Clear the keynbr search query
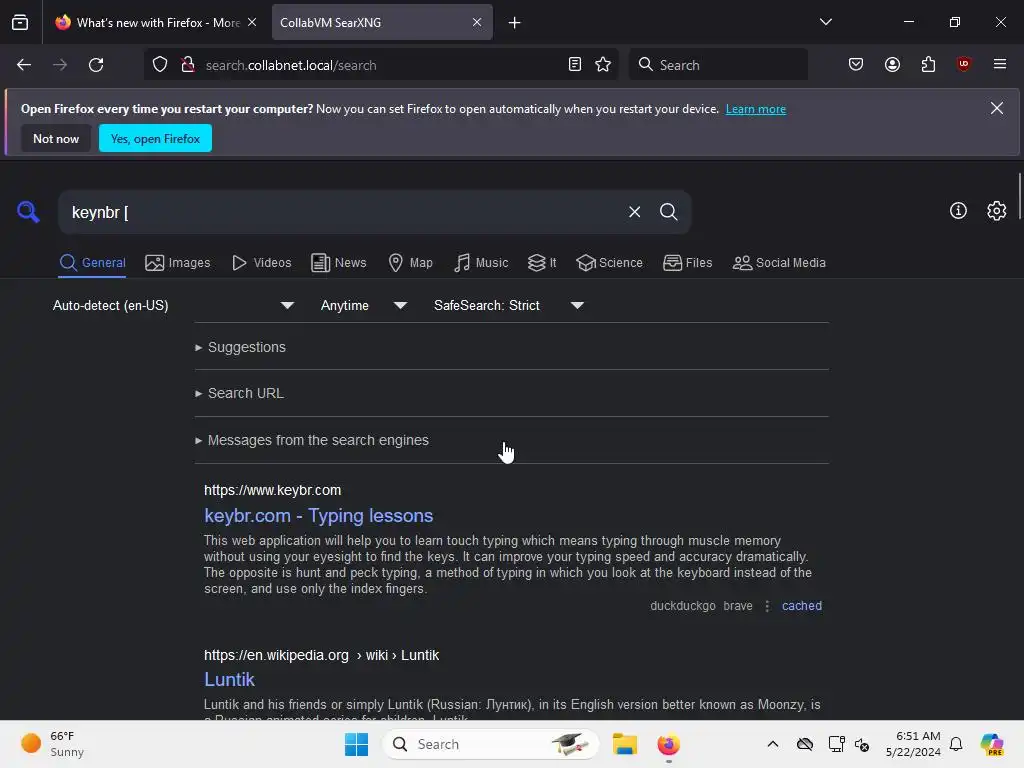This screenshot has height=768, width=1024. pyautogui.click(x=634, y=212)
